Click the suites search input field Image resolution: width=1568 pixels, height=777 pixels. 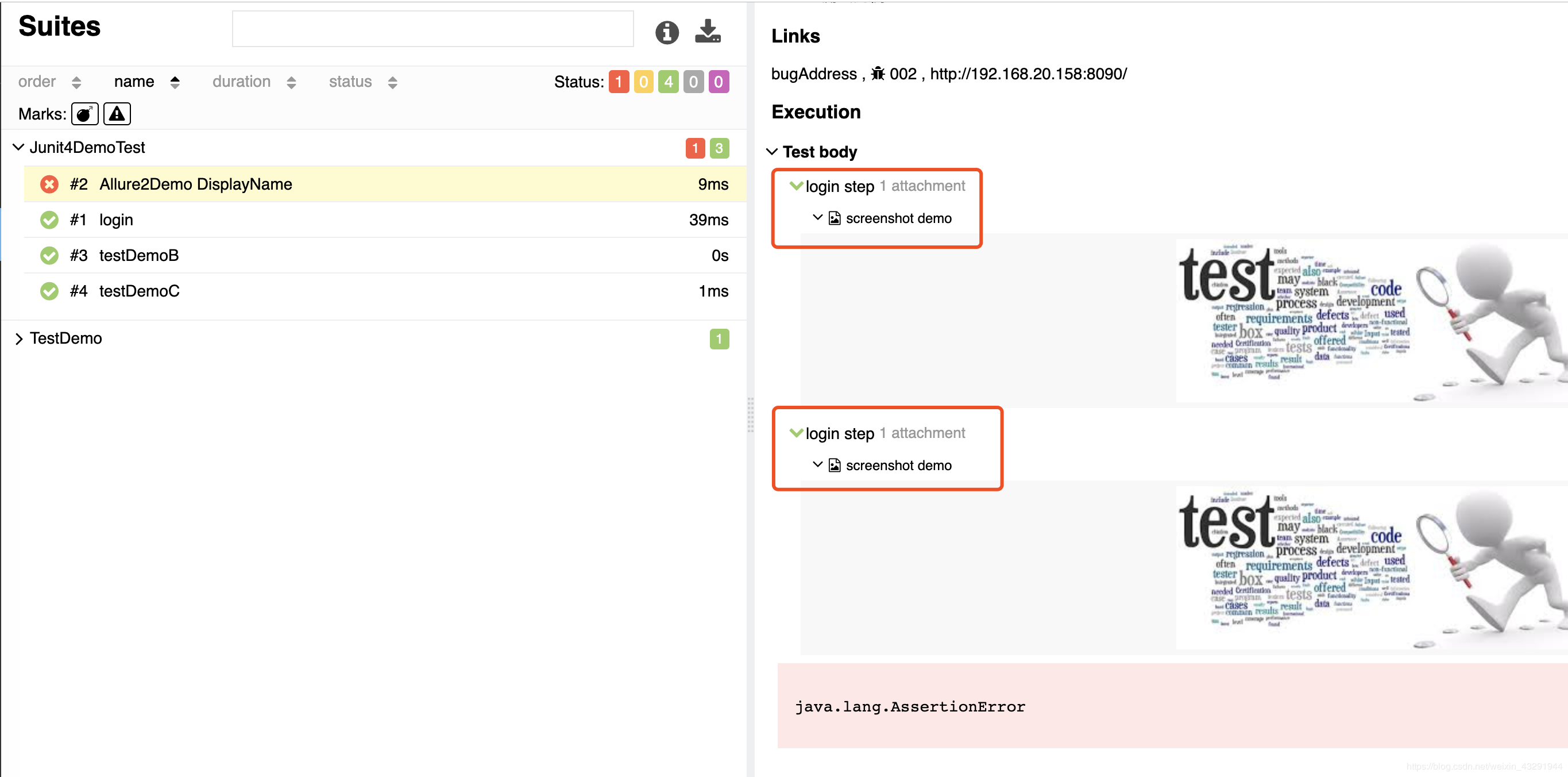(x=432, y=29)
